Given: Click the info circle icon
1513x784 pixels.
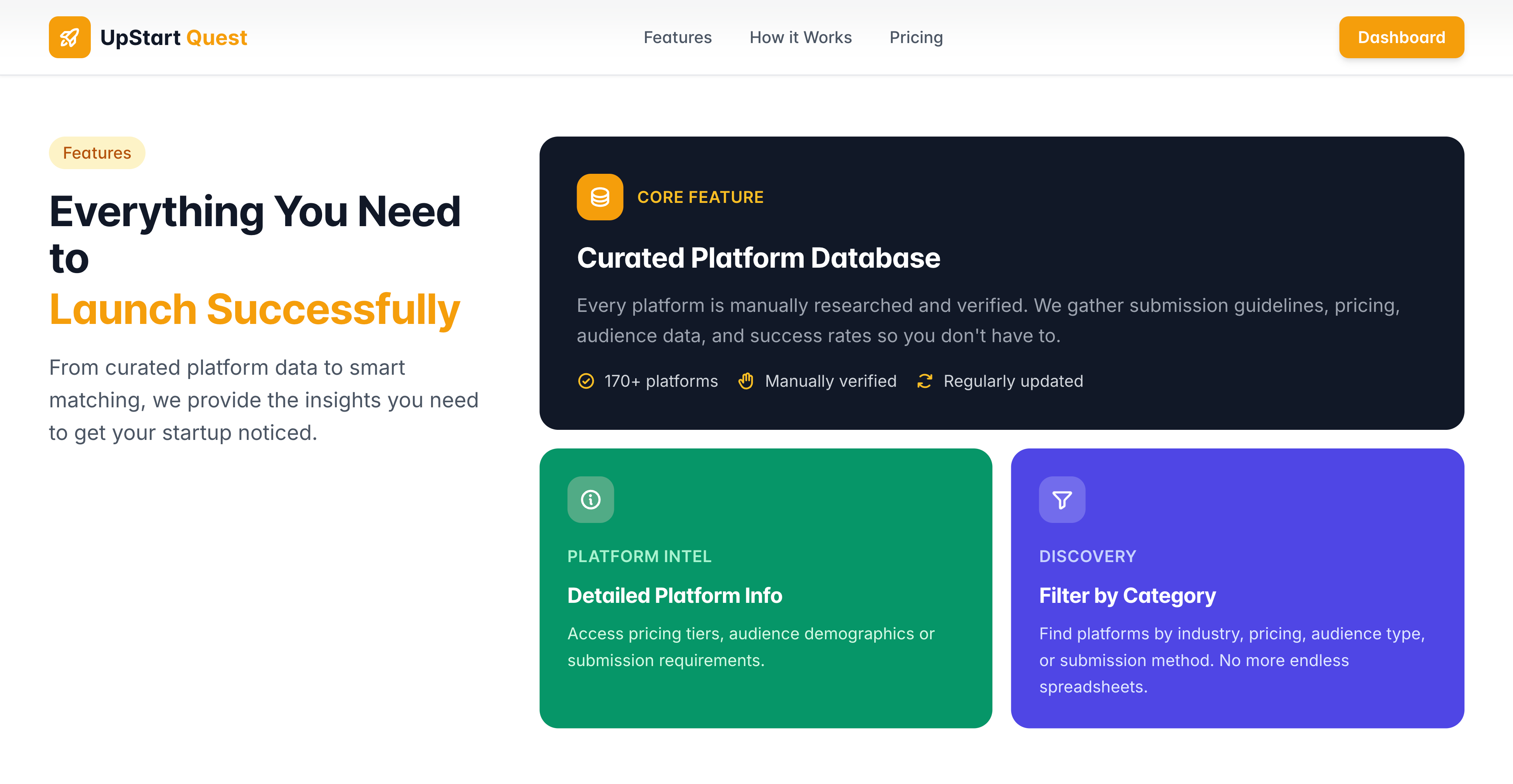Looking at the screenshot, I should pos(590,500).
